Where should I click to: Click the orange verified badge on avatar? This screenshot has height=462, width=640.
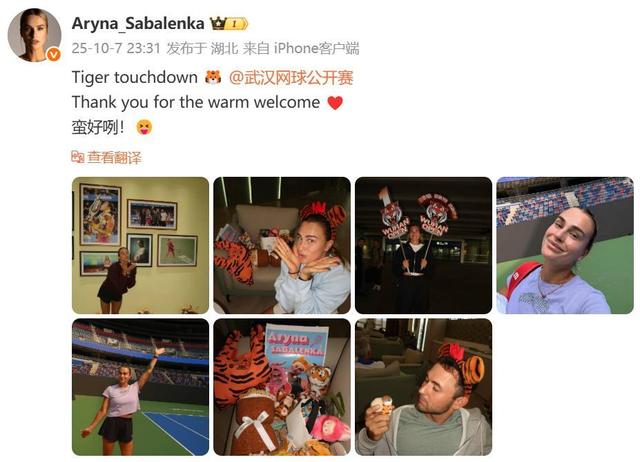point(54,54)
